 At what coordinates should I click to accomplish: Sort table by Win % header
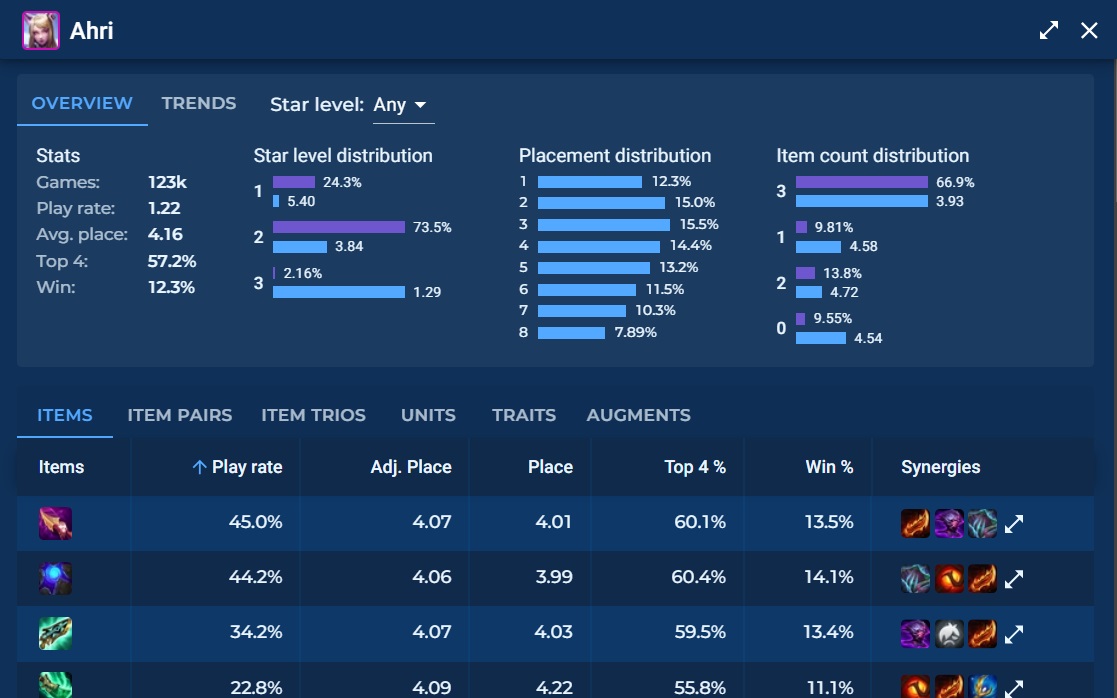click(x=829, y=467)
